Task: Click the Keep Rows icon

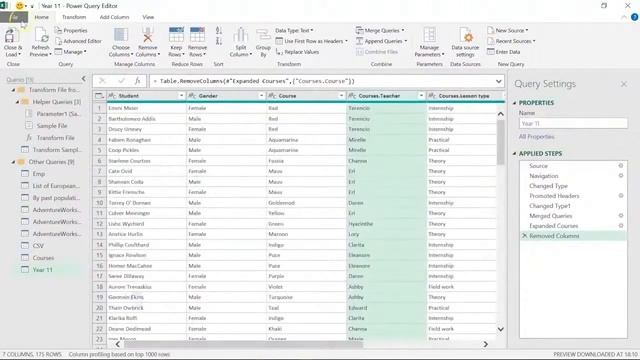Action: click(x=176, y=35)
